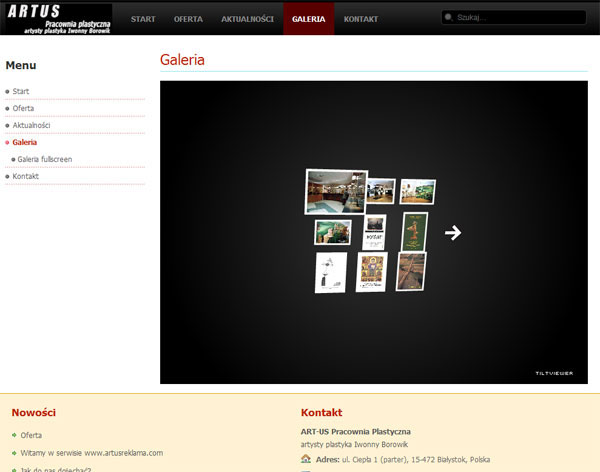The height and width of the screenshot is (472, 600).
Task: Go to the AKTUALNOŚCI navigation tab
Action: (x=248, y=19)
